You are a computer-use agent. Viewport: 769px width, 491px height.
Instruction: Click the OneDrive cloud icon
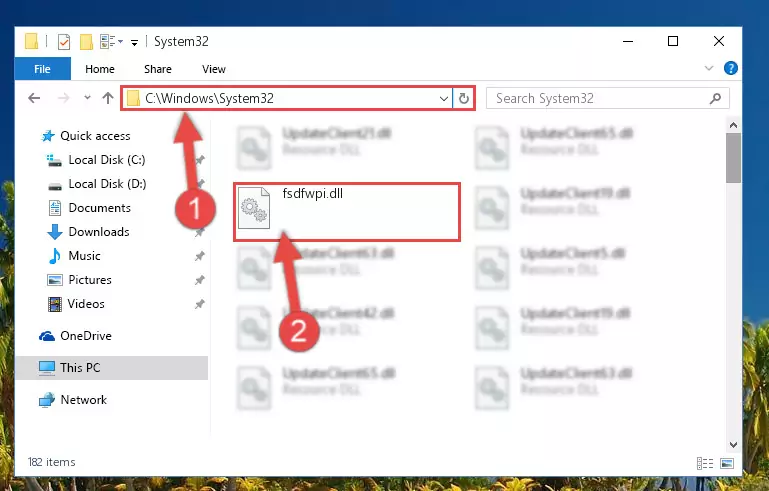47,336
